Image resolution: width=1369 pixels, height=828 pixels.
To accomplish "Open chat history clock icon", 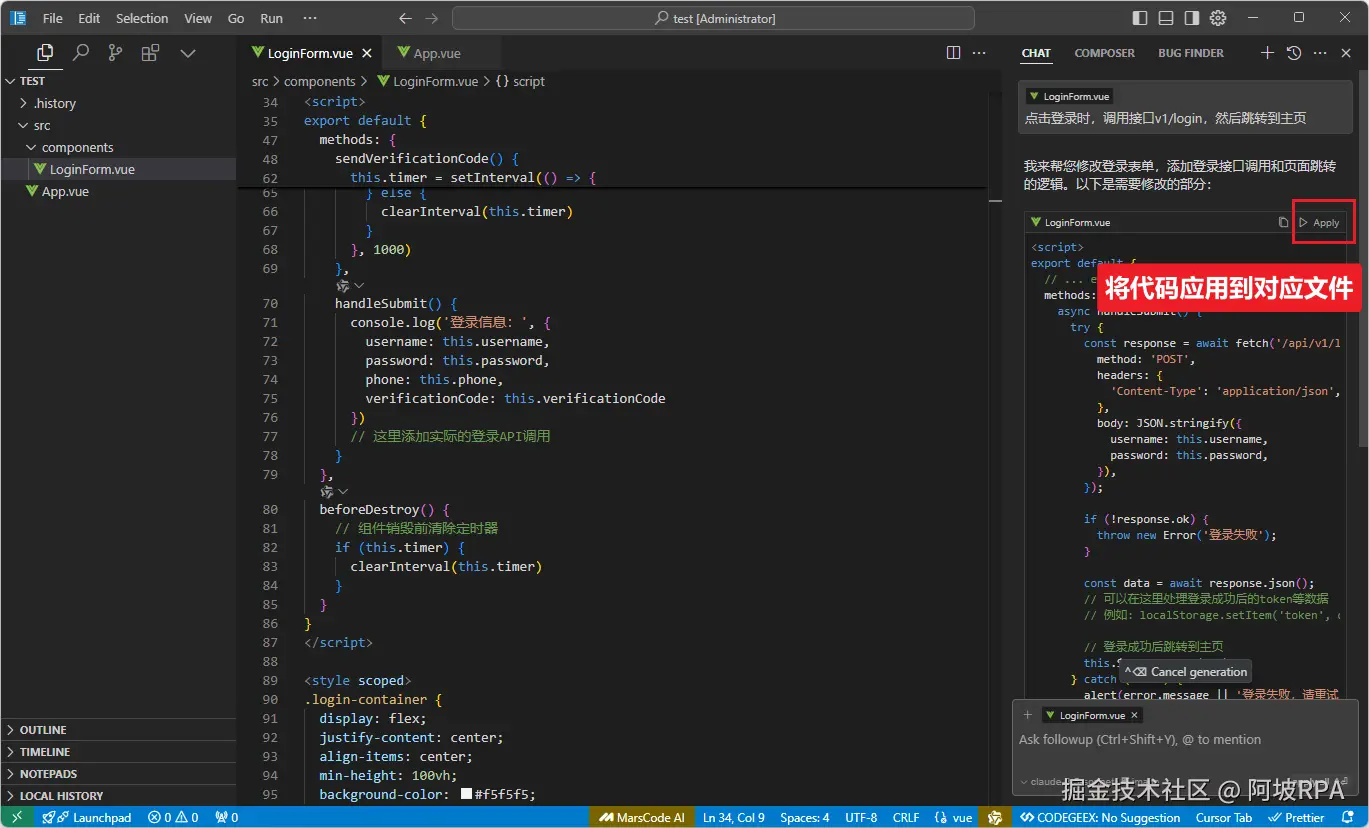I will pos(1294,53).
